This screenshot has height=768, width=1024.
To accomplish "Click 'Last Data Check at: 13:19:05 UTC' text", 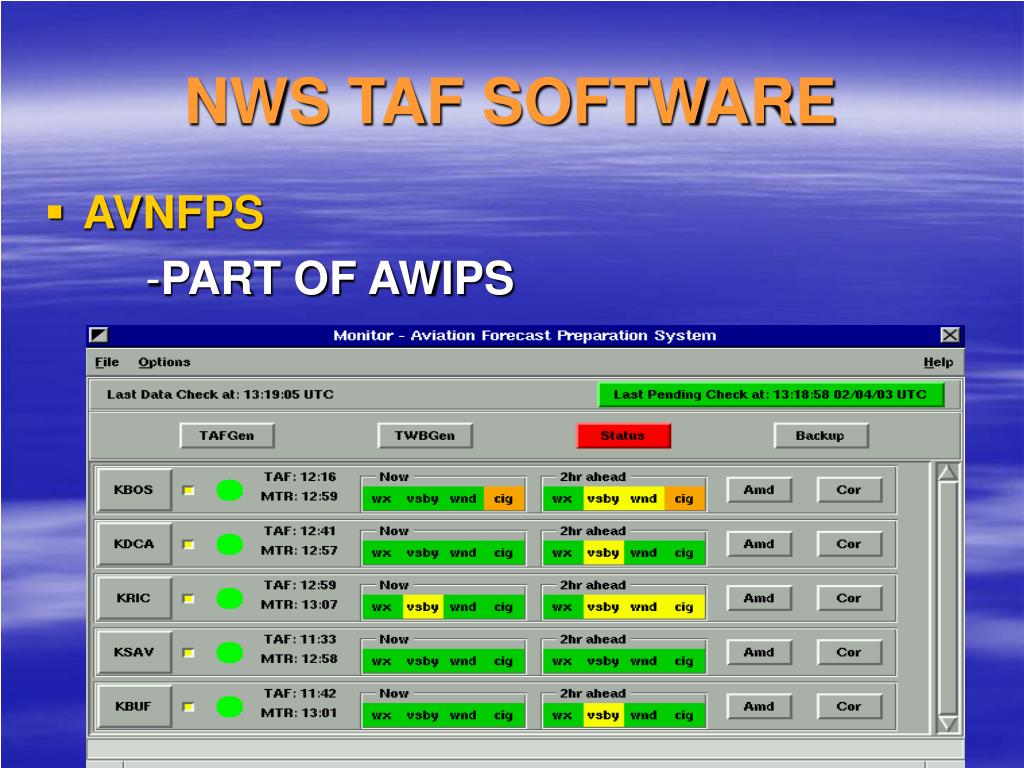I will click(x=220, y=394).
